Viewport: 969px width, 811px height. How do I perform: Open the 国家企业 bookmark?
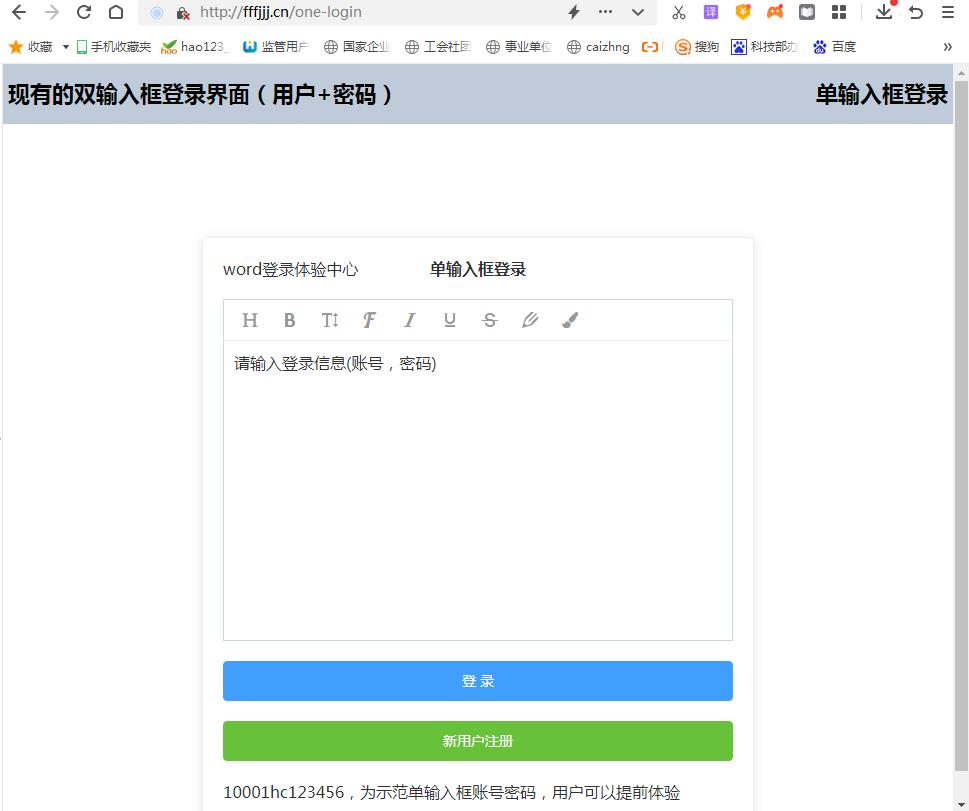click(x=357, y=46)
